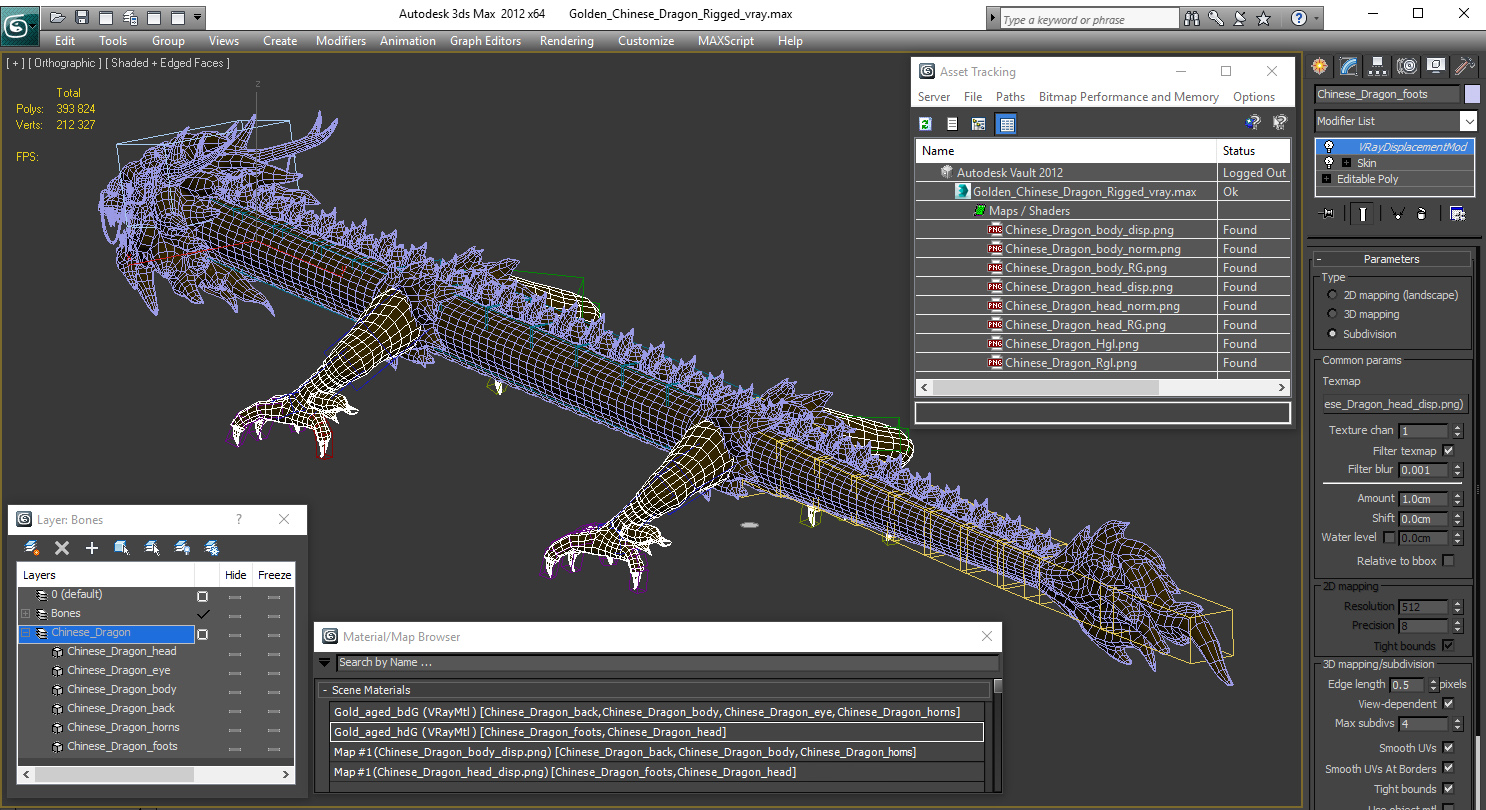Click the Tree View icon in Asset Tracking
Image resolution: width=1486 pixels, height=810 pixels.
point(979,124)
